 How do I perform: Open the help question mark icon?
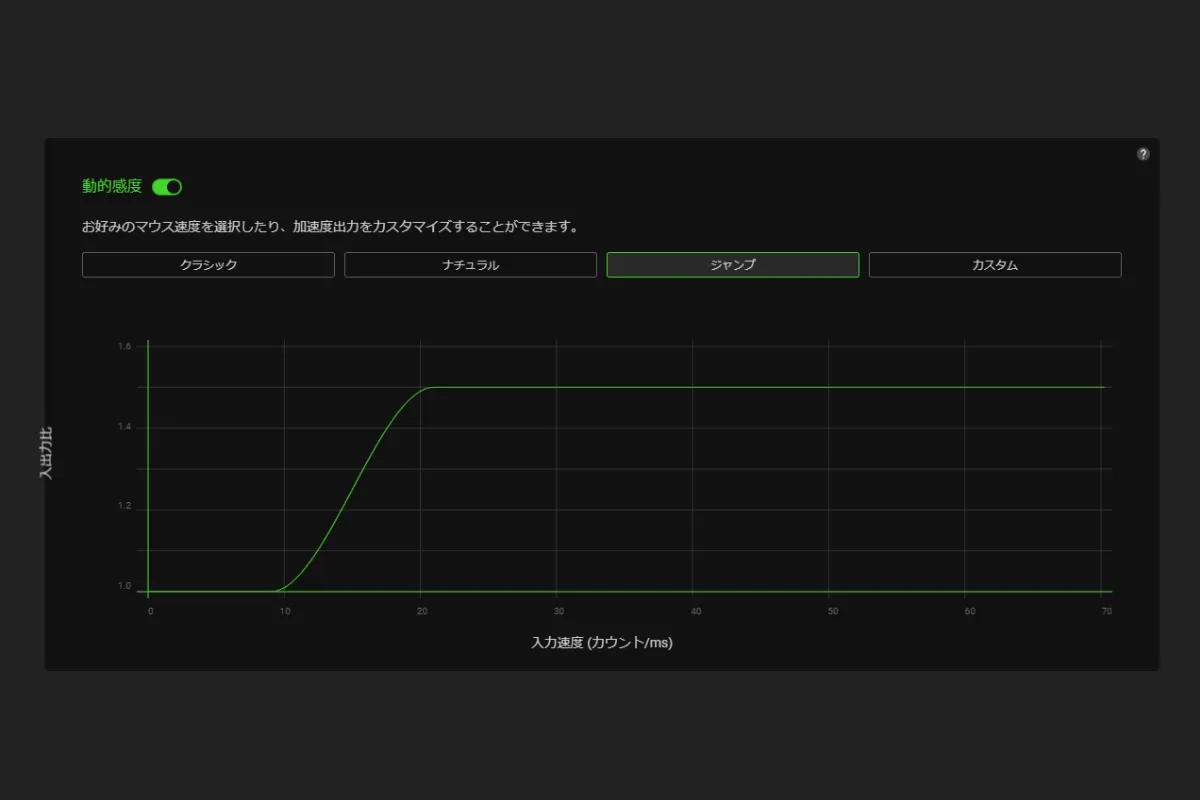pyautogui.click(x=1143, y=154)
